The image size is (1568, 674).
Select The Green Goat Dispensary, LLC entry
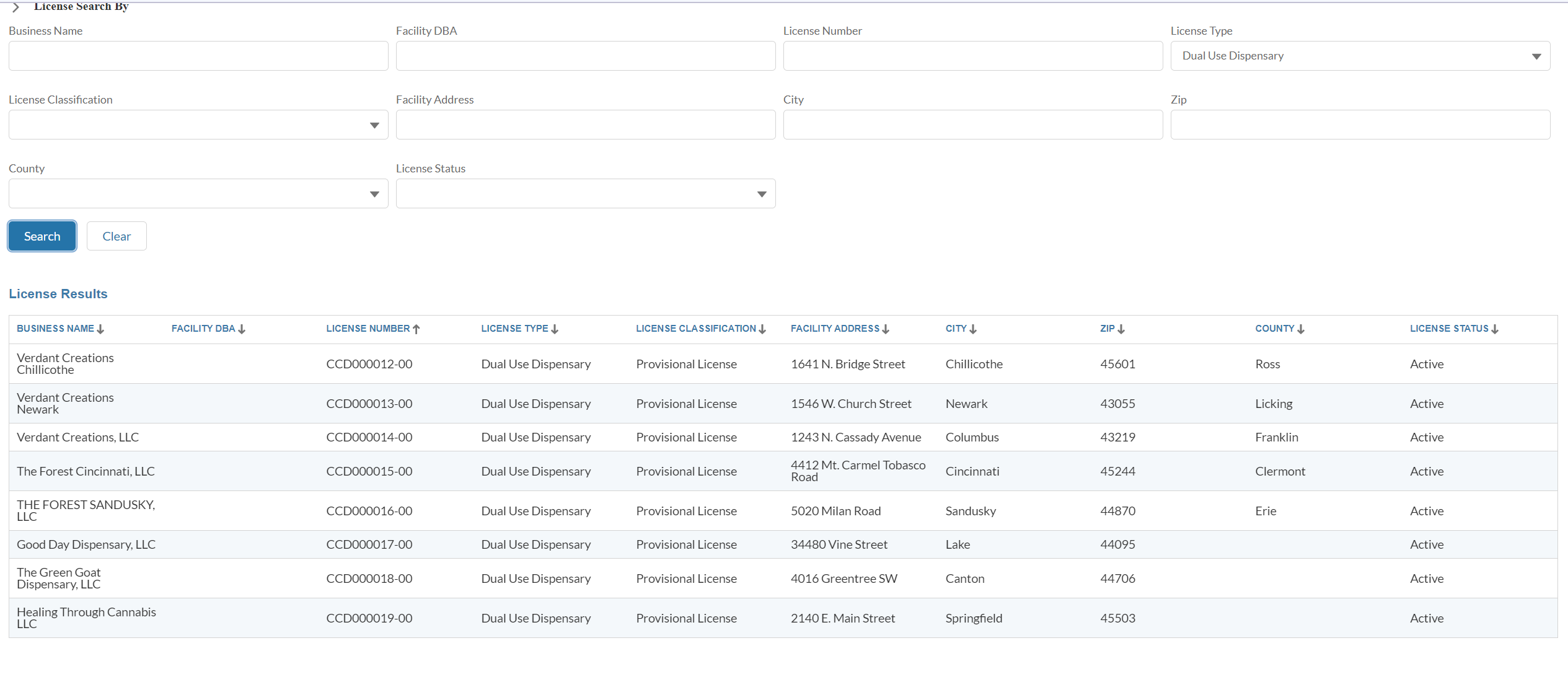click(x=59, y=579)
